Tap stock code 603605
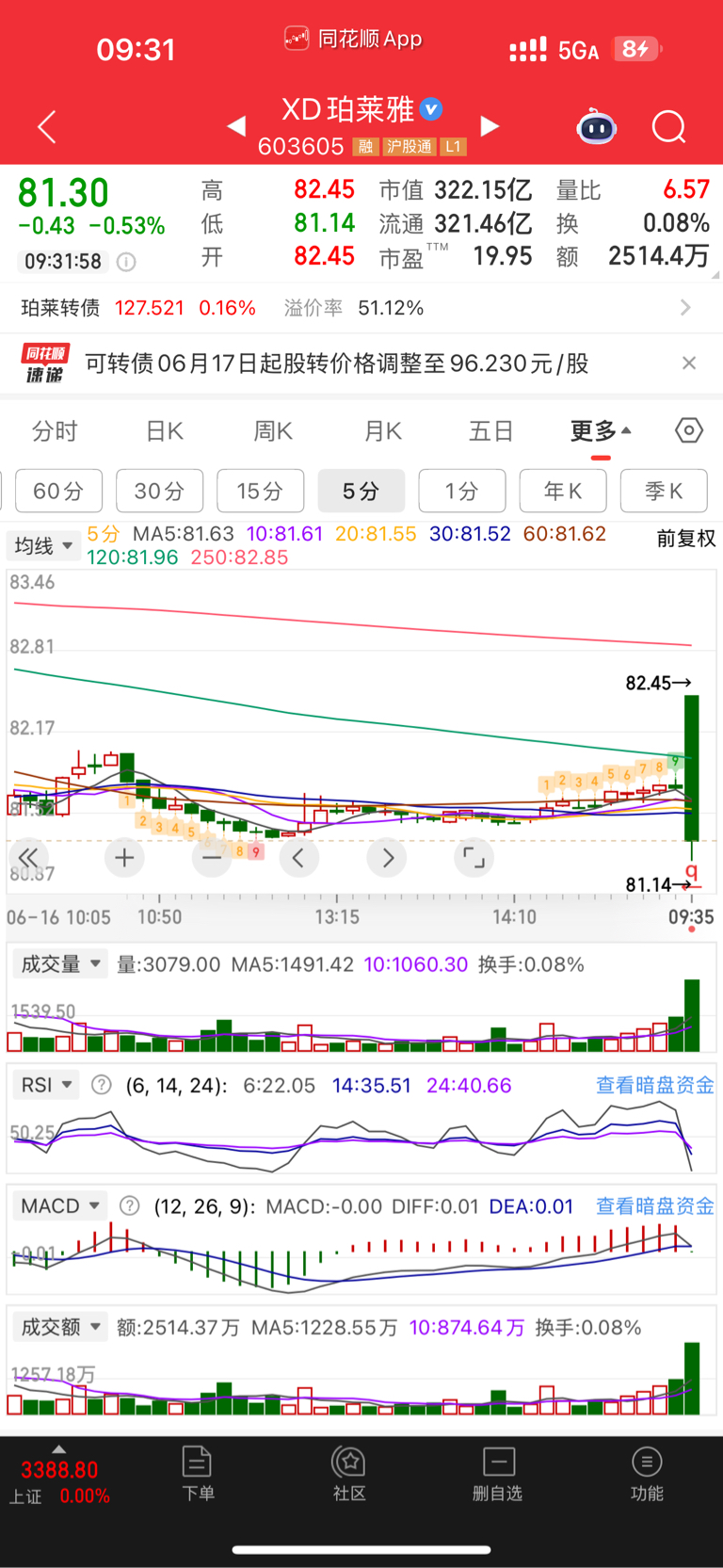The image size is (723, 1568). (x=301, y=147)
